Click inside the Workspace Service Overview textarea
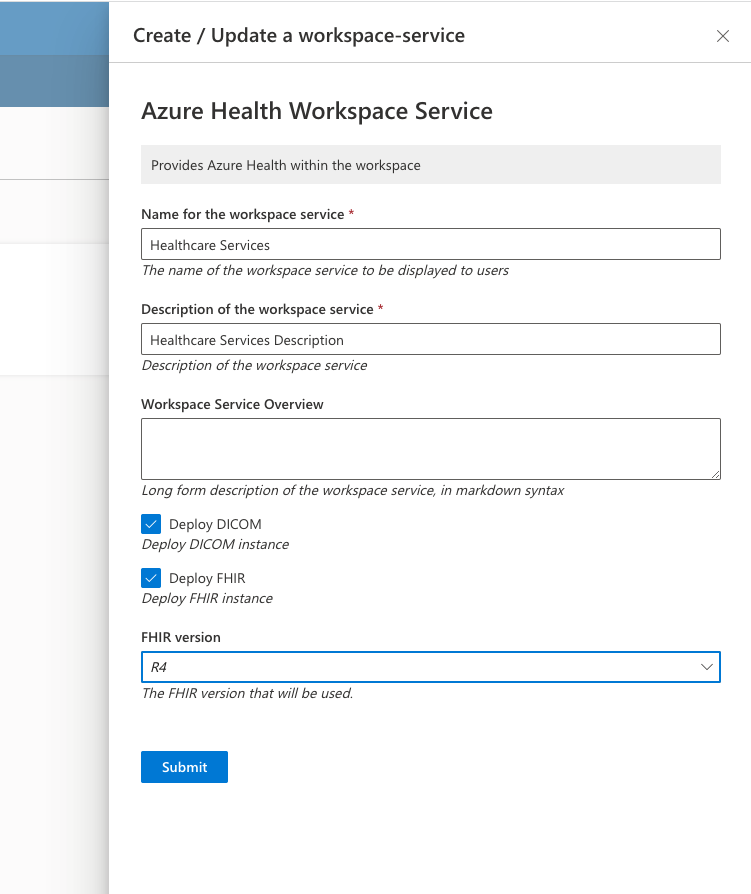 tap(430, 448)
